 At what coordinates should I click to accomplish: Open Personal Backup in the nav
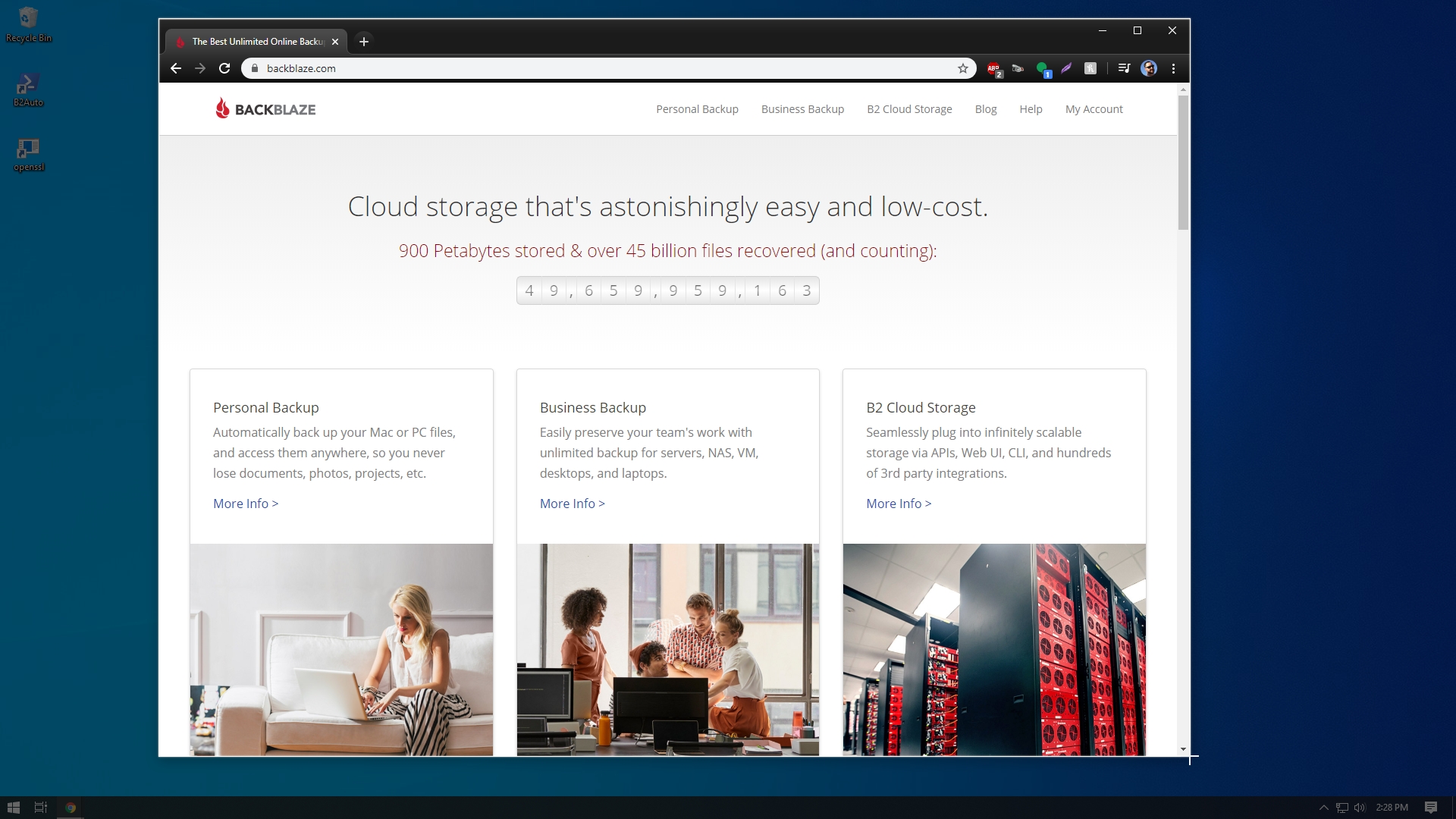coord(697,109)
